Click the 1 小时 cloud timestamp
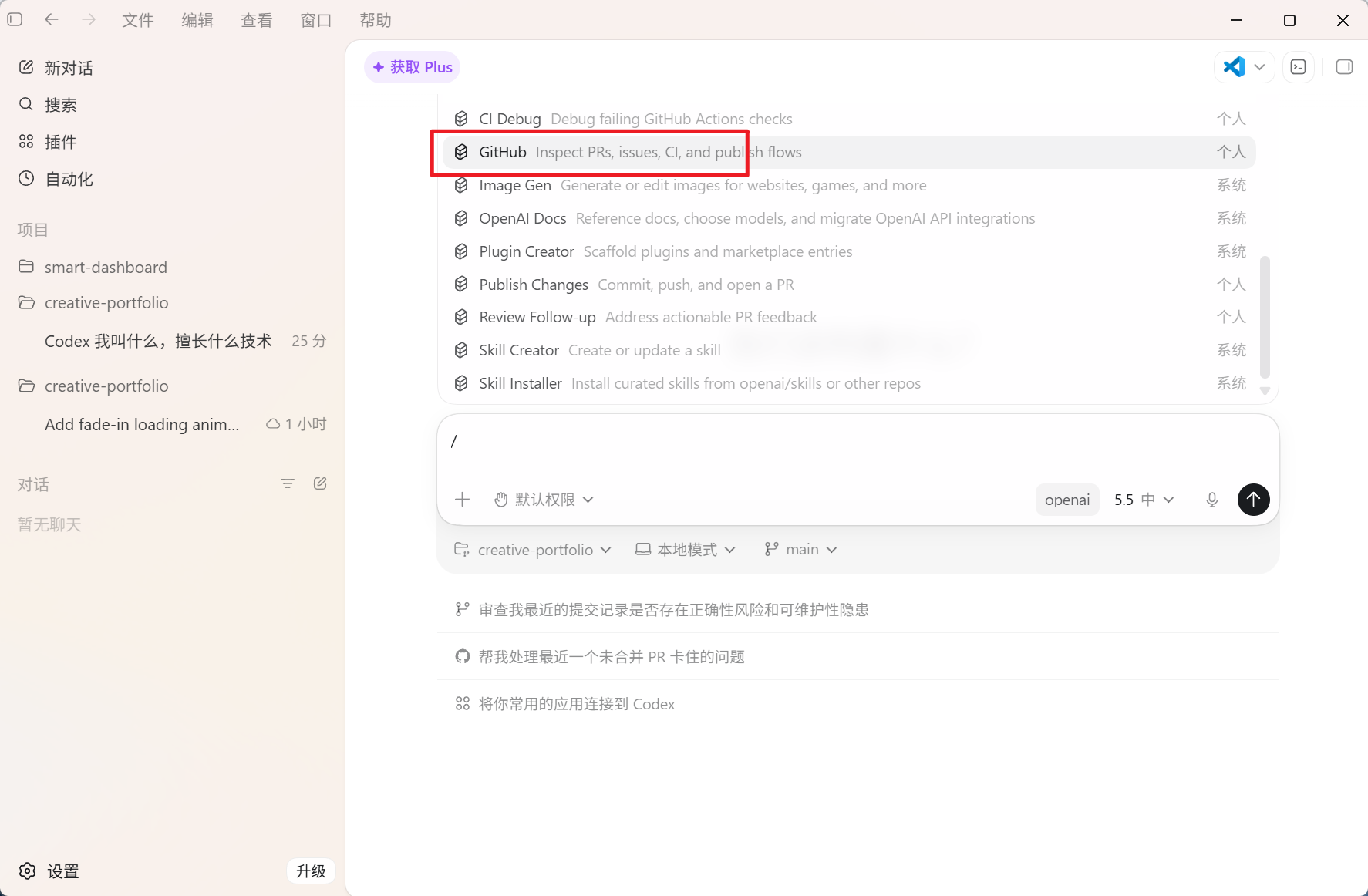1368x896 pixels. tap(296, 424)
